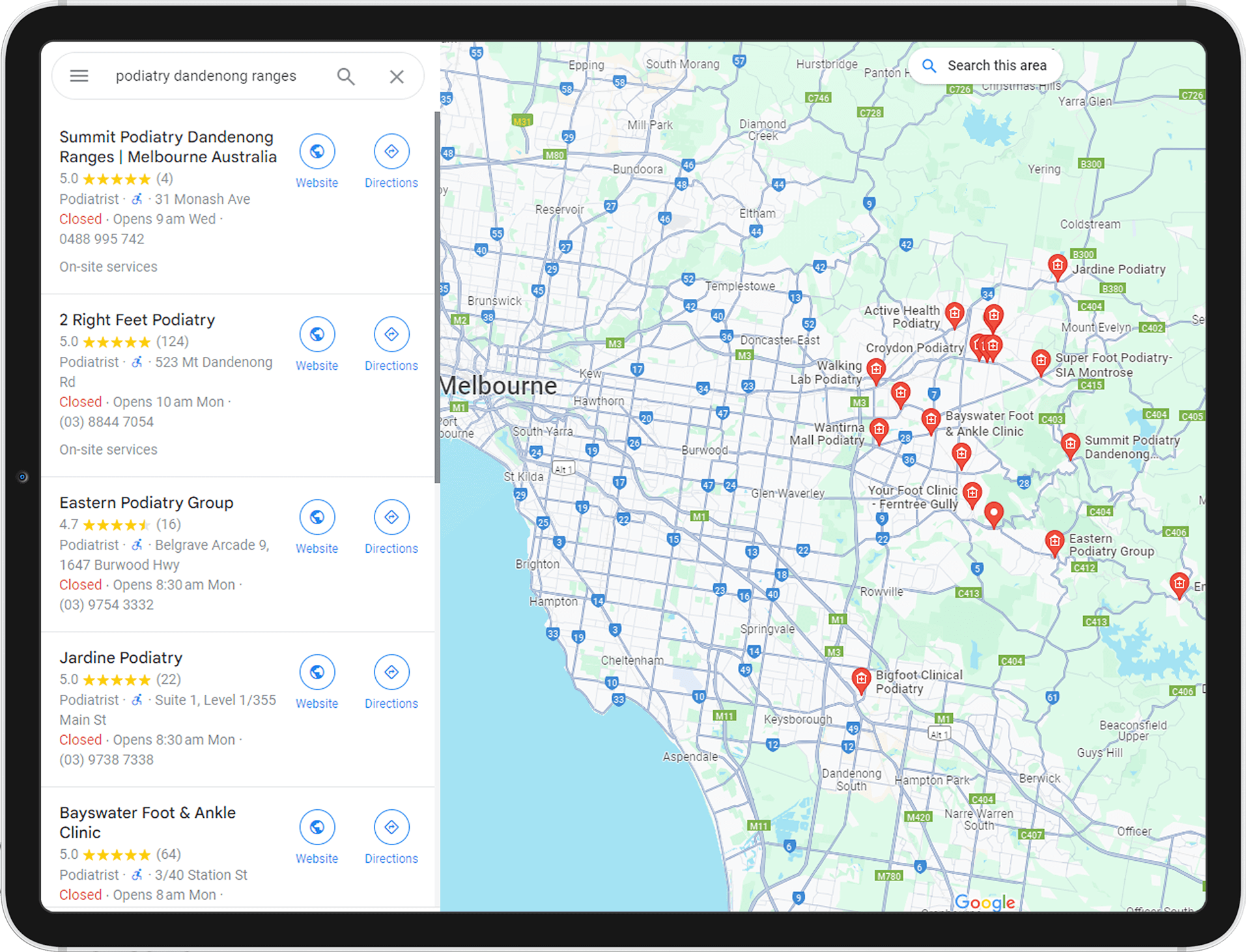Click the results list scrollbar
The height and width of the screenshot is (952, 1246).
coord(437,297)
